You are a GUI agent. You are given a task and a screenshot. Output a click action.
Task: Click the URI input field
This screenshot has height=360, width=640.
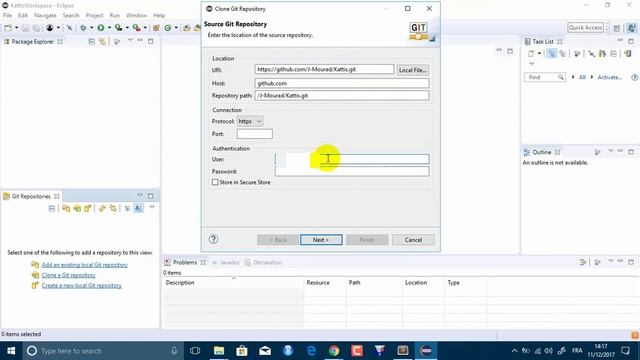click(x=324, y=69)
